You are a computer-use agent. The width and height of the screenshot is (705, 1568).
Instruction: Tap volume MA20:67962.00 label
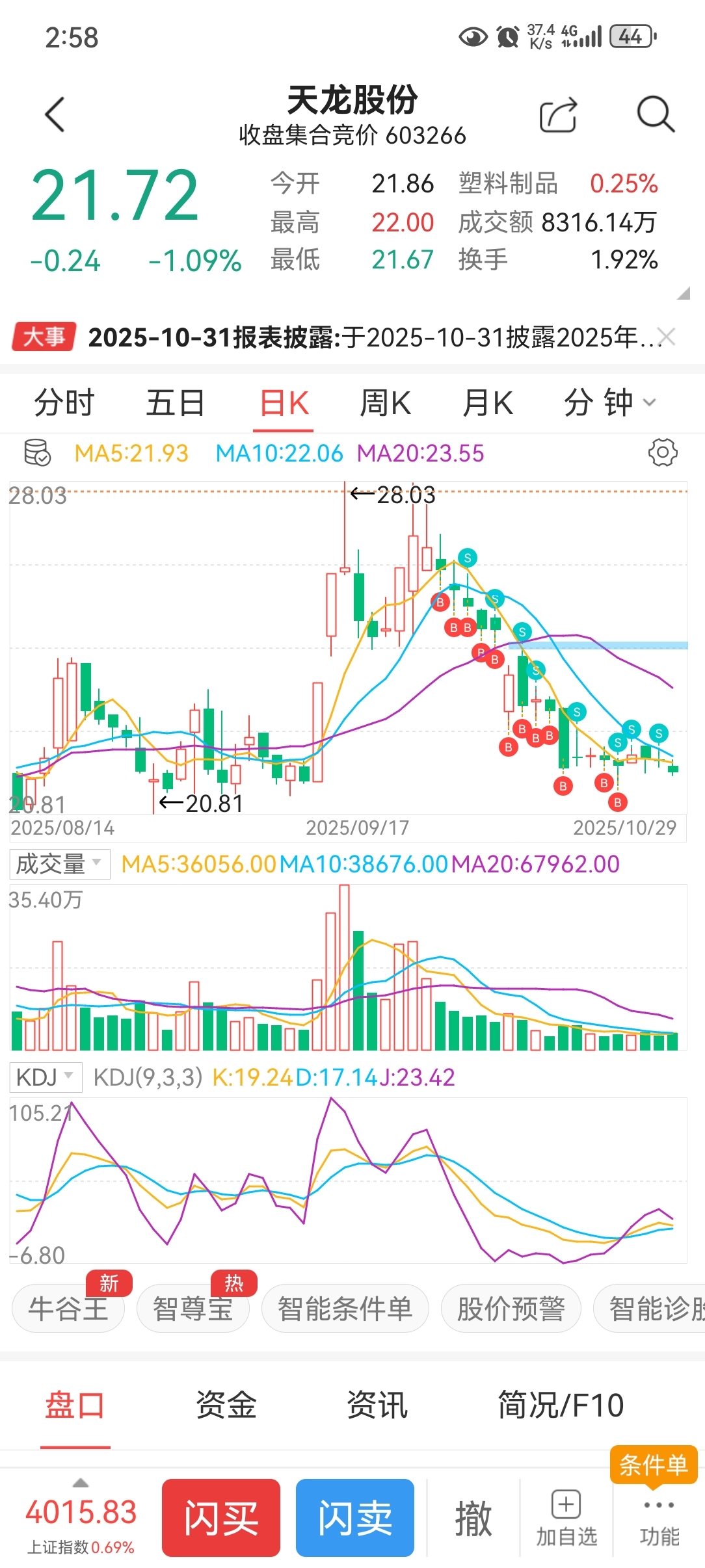pos(535,864)
